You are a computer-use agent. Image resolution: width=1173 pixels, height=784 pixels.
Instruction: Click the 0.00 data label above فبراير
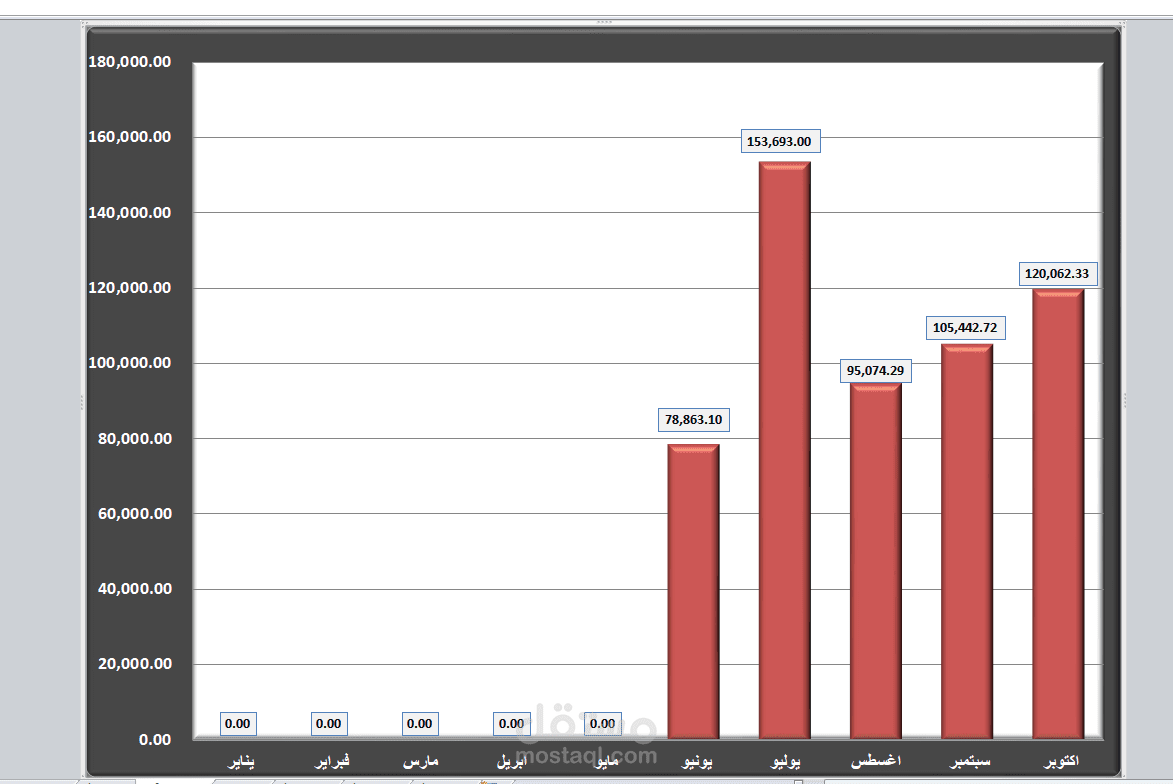coord(328,723)
